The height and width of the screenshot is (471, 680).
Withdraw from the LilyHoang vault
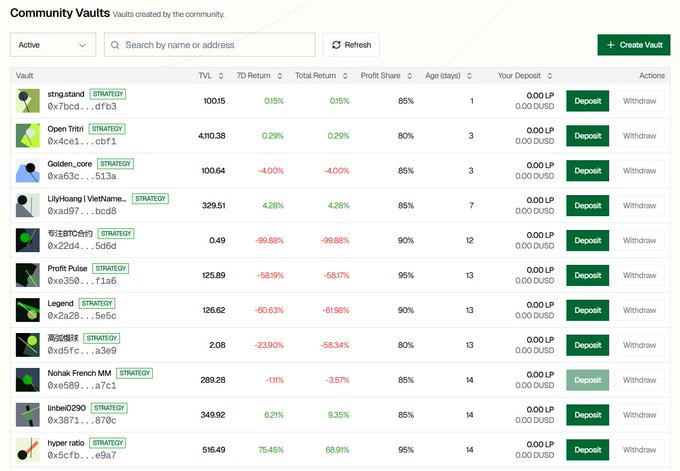639,206
